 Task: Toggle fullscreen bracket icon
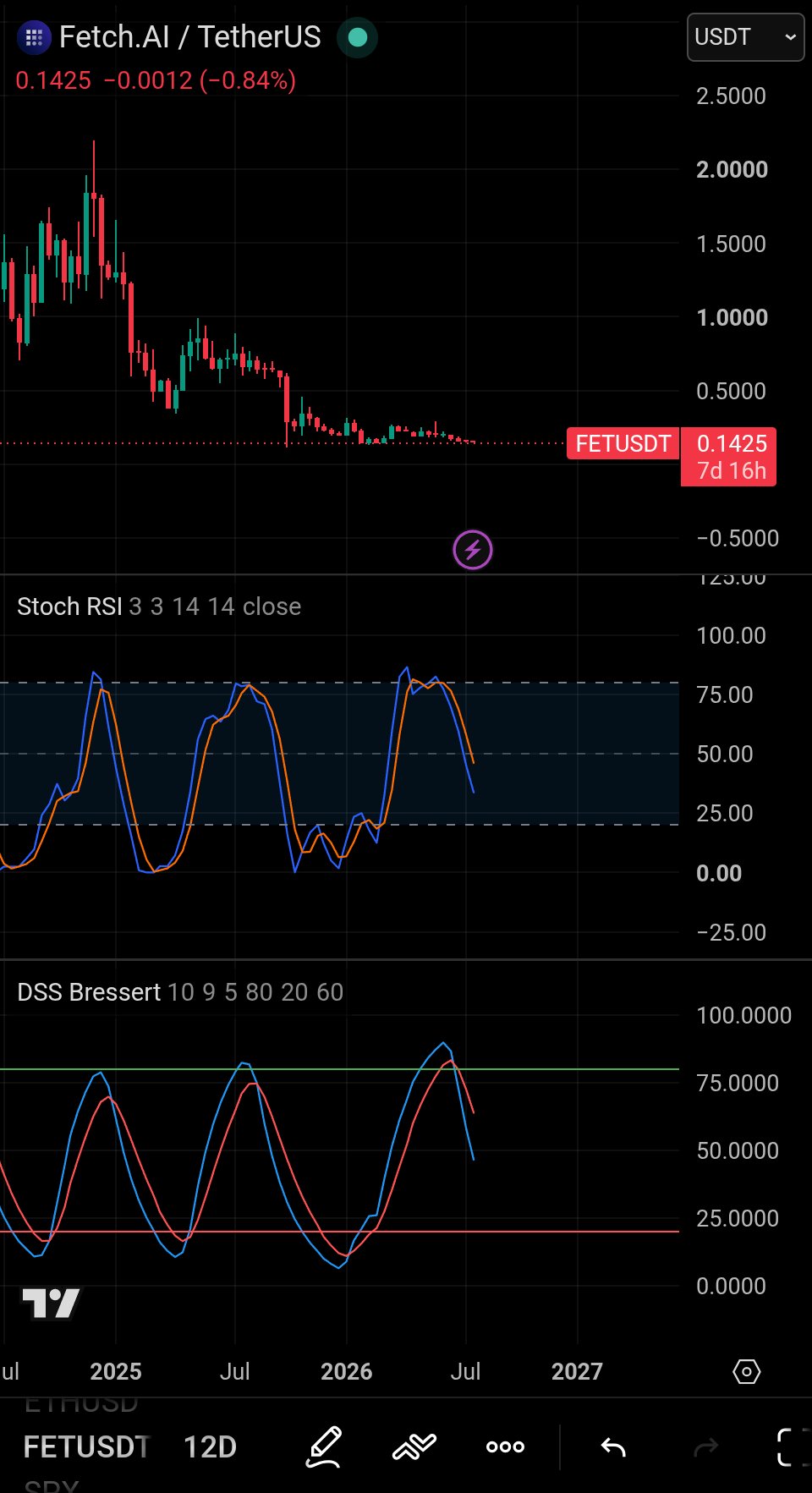(x=793, y=1446)
